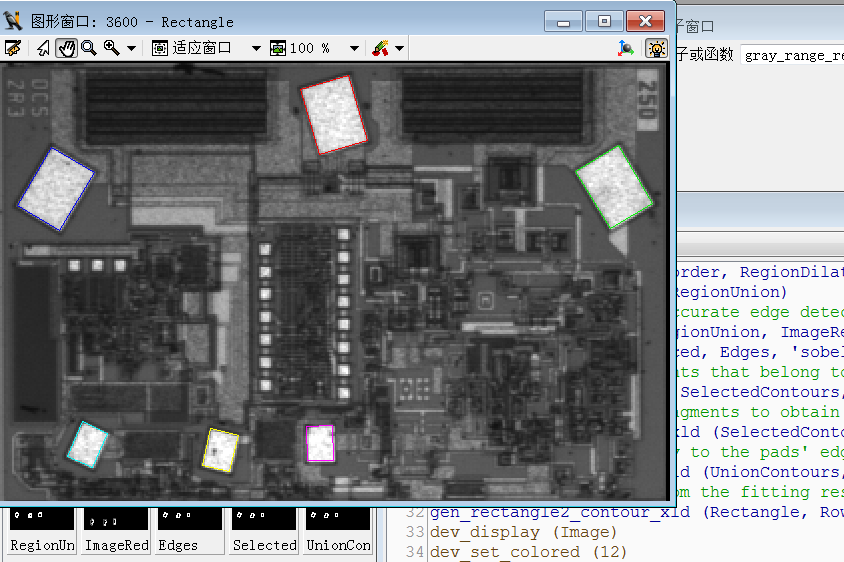Select the UnionCon iconic variable thumbnail
844x562 pixels.
[339, 531]
